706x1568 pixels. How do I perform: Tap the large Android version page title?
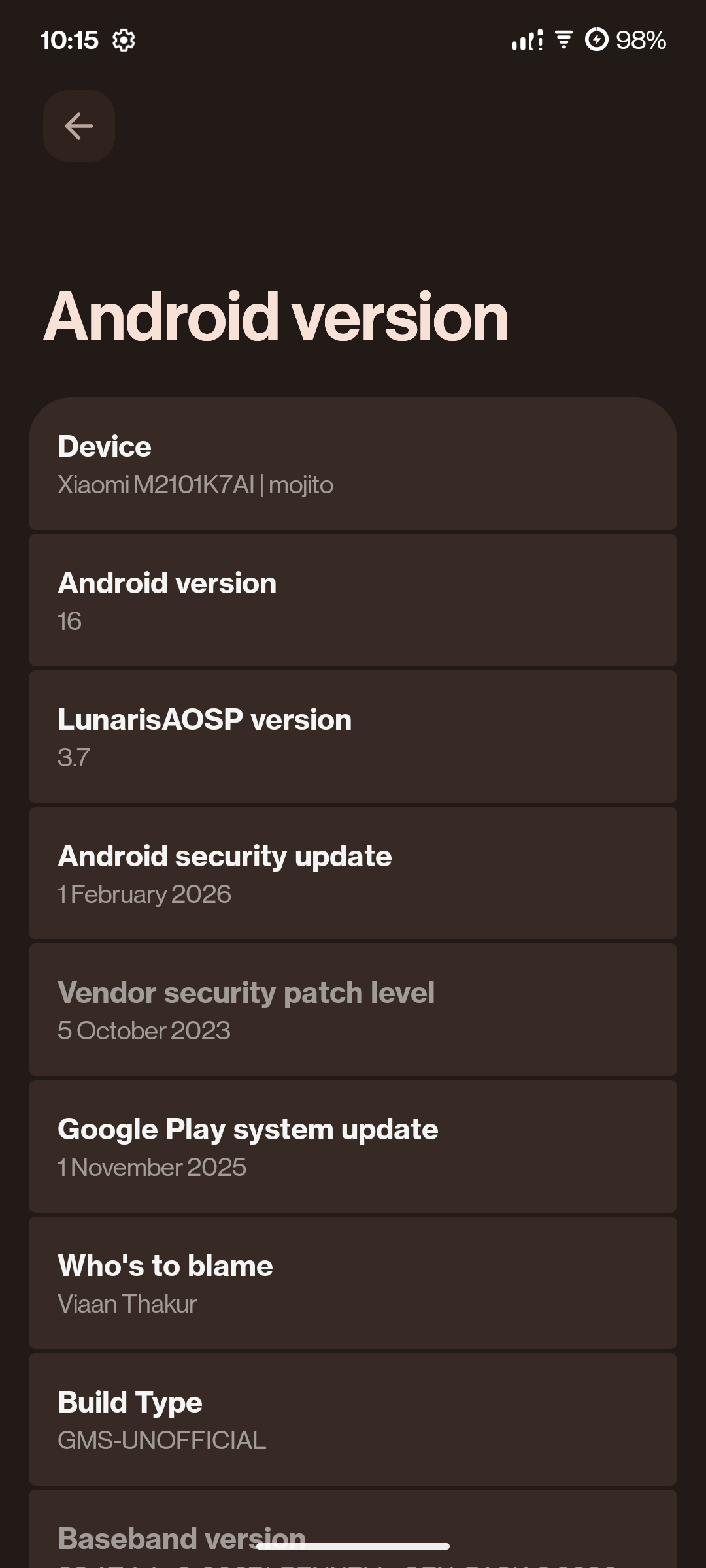pos(276,317)
